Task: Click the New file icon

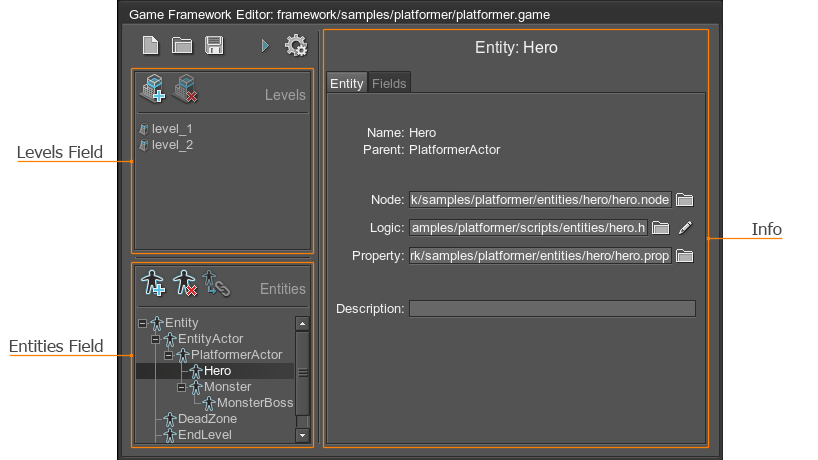Action: pyautogui.click(x=150, y=45)
